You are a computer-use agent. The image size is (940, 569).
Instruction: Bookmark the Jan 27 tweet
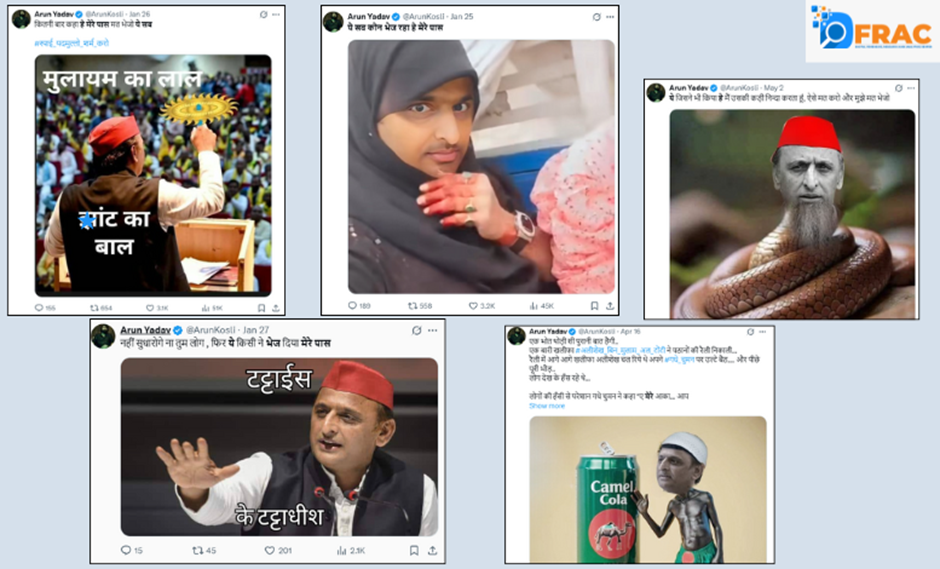point(414,550)
